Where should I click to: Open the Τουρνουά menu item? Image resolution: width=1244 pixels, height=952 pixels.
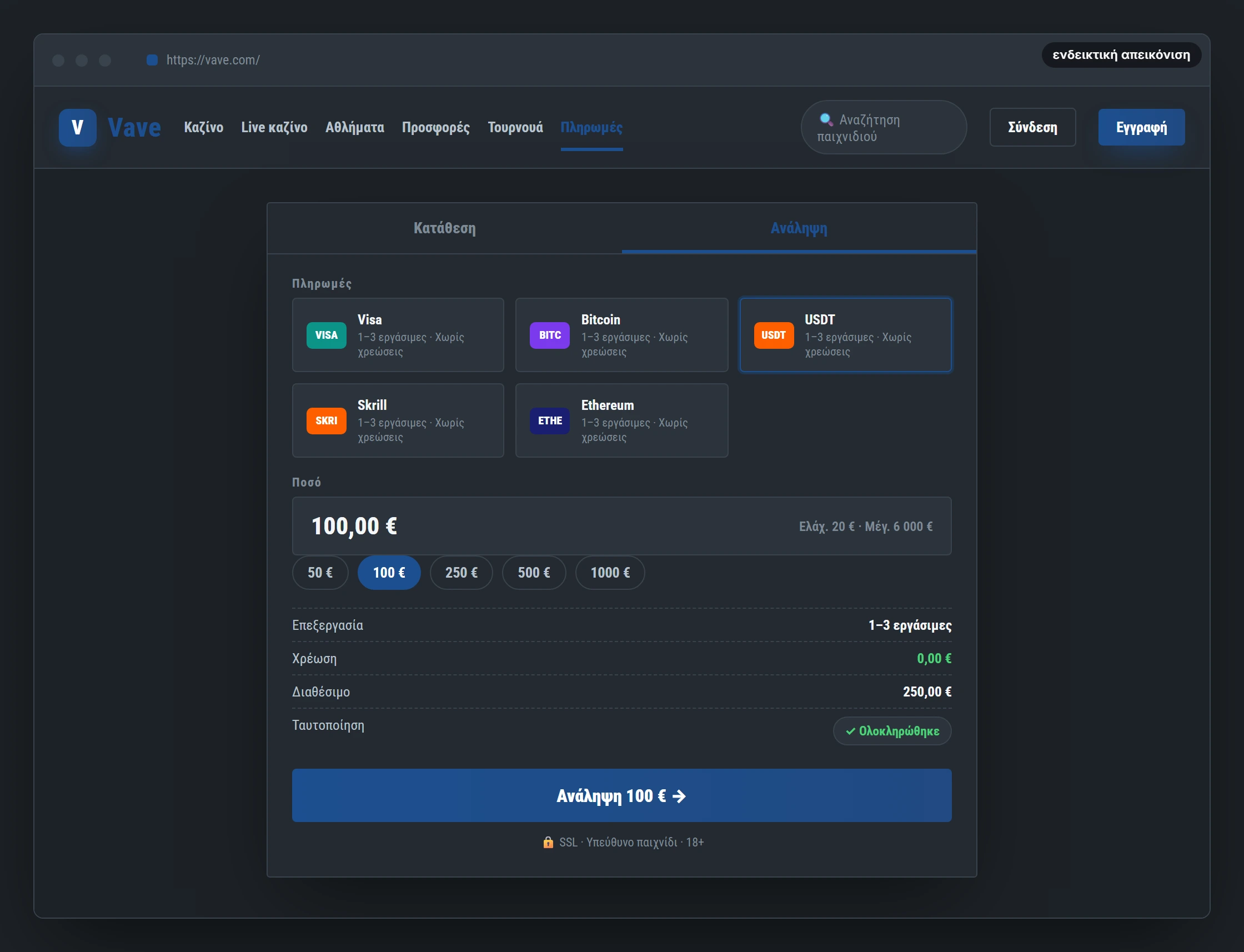pyautogui.click(x=515, y=128)
